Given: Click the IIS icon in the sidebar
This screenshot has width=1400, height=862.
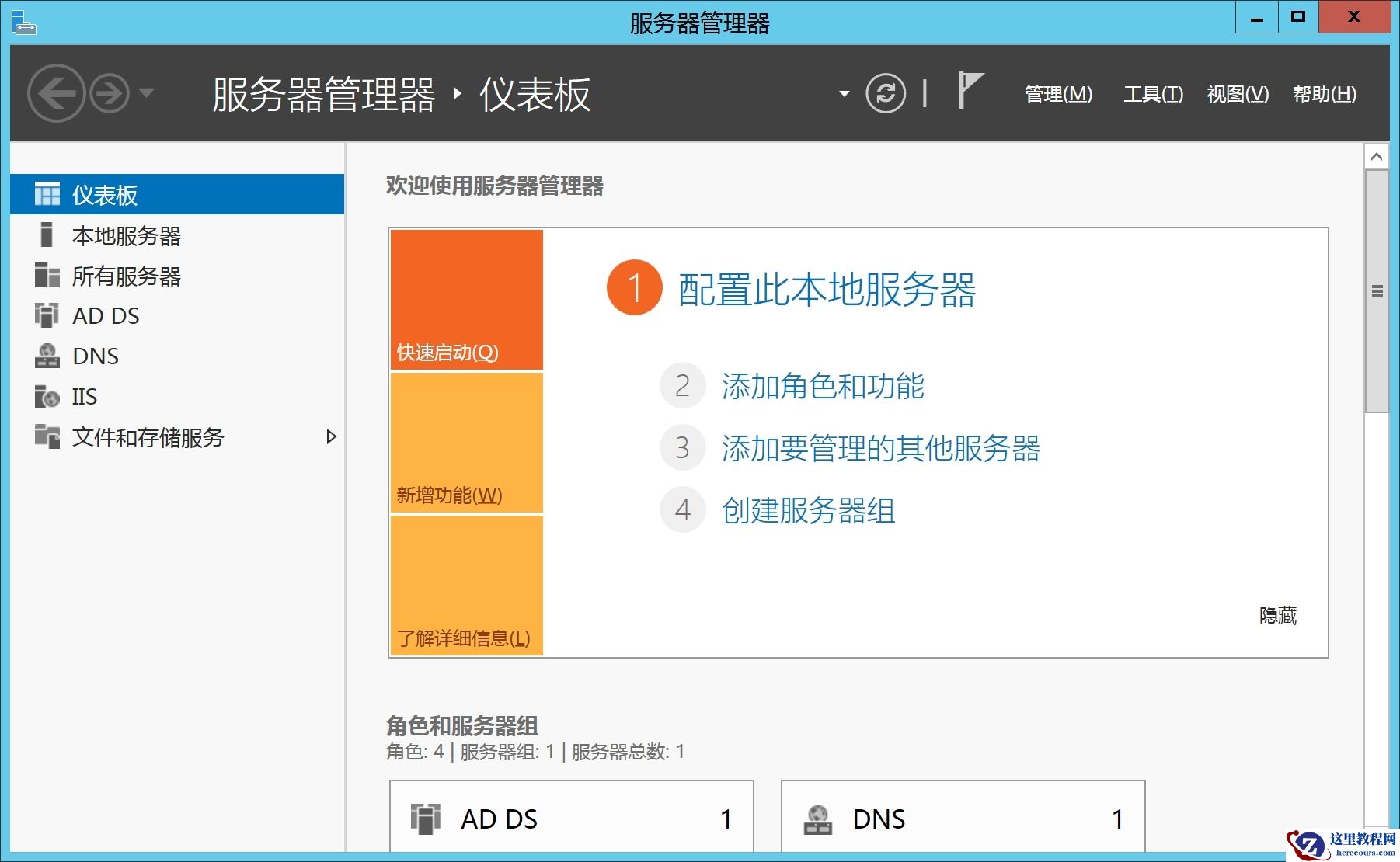Looking at the screenshot, I should (45, 397).
